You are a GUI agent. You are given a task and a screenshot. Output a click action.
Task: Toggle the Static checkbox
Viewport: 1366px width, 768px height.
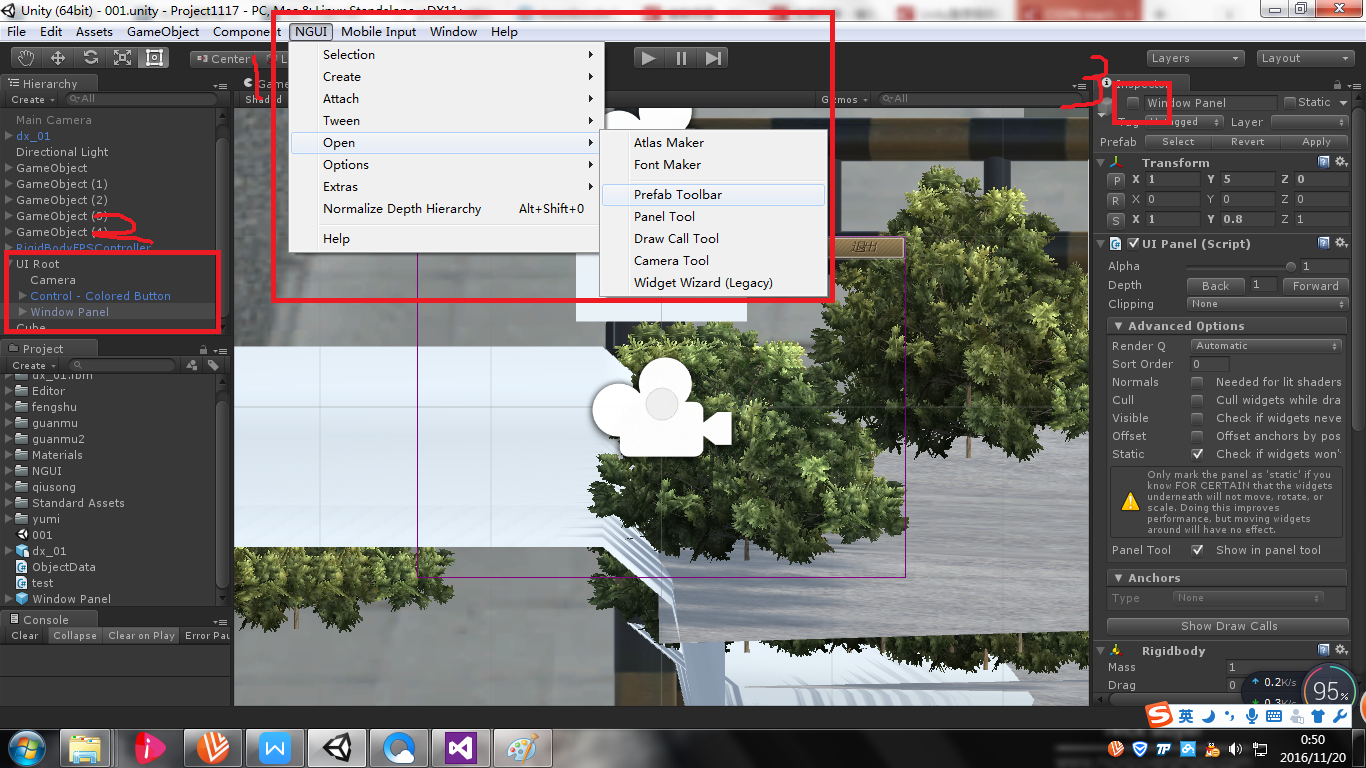1291,102
